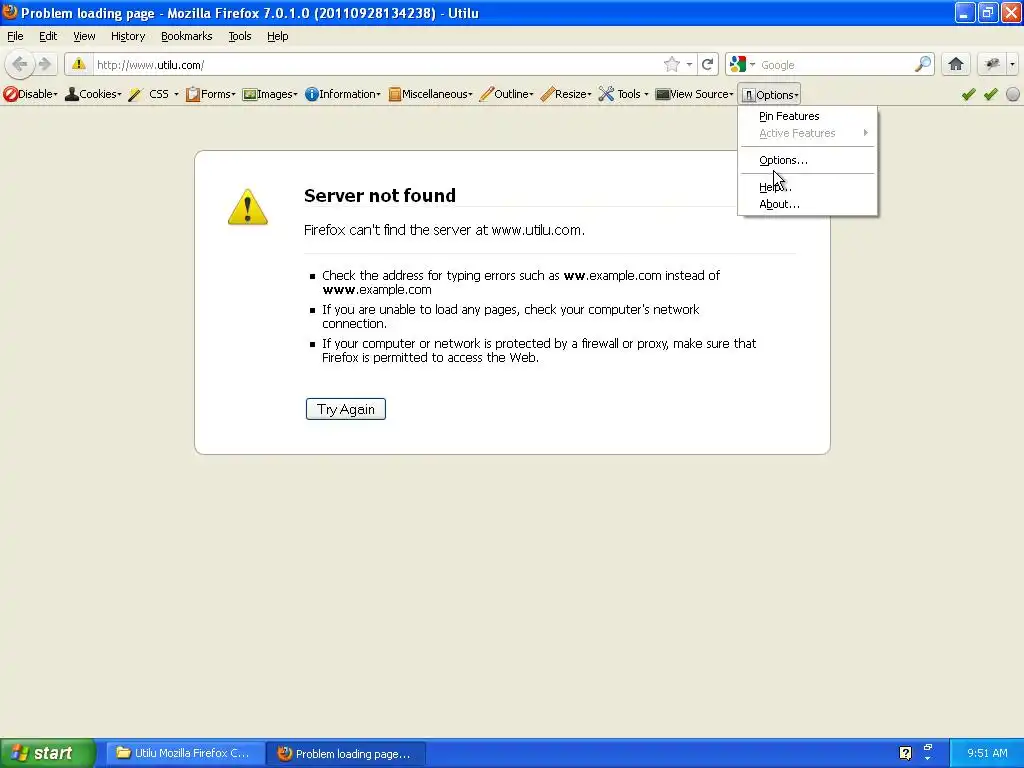Click the gray circle status icon

(1013, 95)
